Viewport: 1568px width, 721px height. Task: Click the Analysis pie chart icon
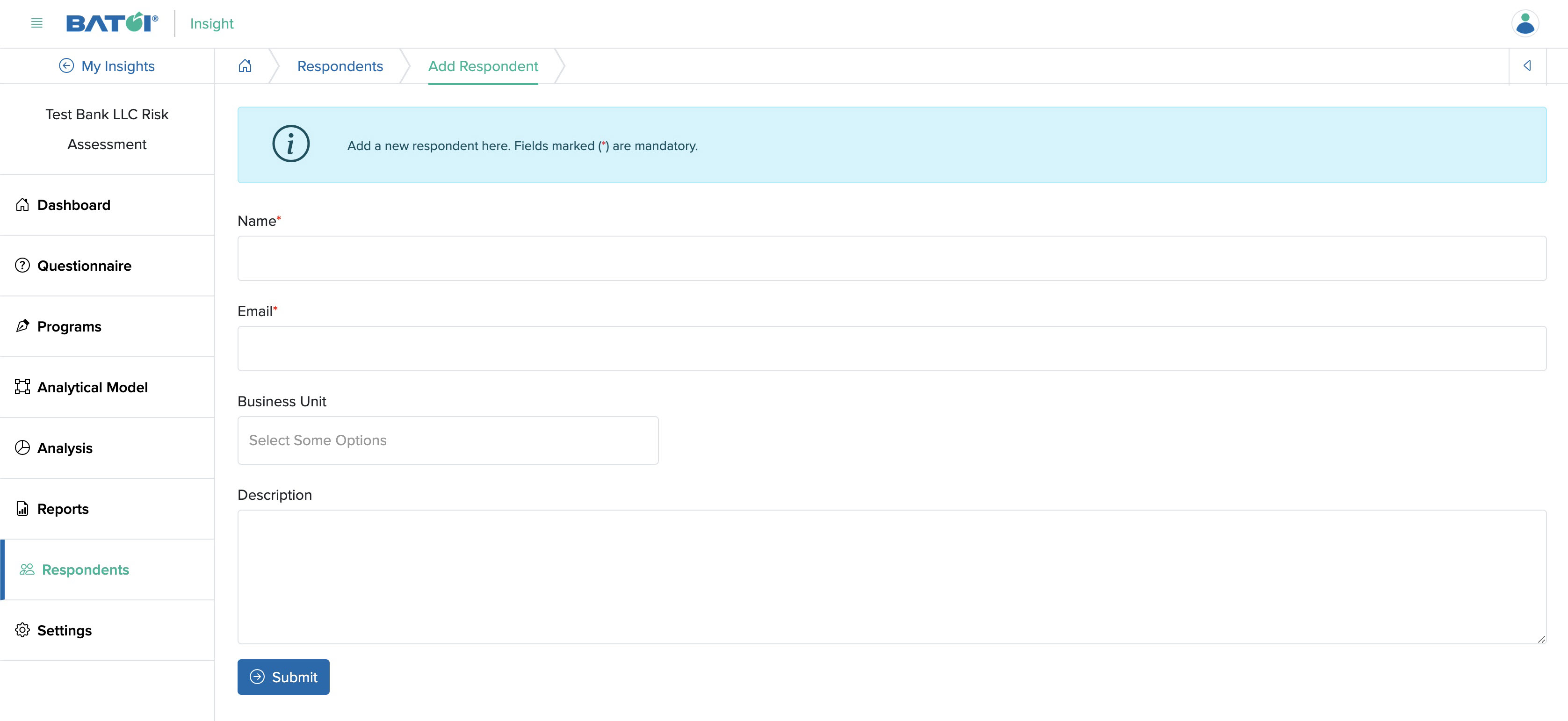(22, 448)
